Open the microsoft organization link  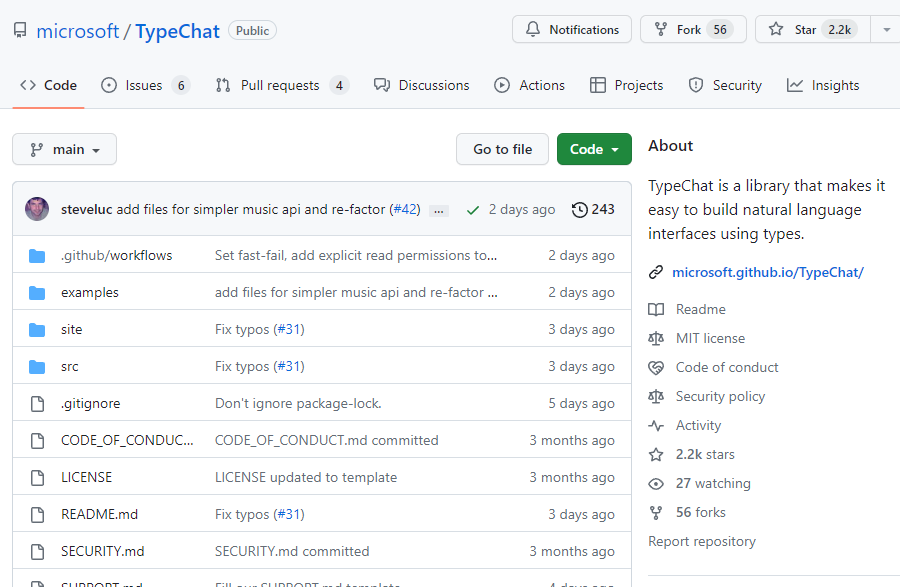77,31
